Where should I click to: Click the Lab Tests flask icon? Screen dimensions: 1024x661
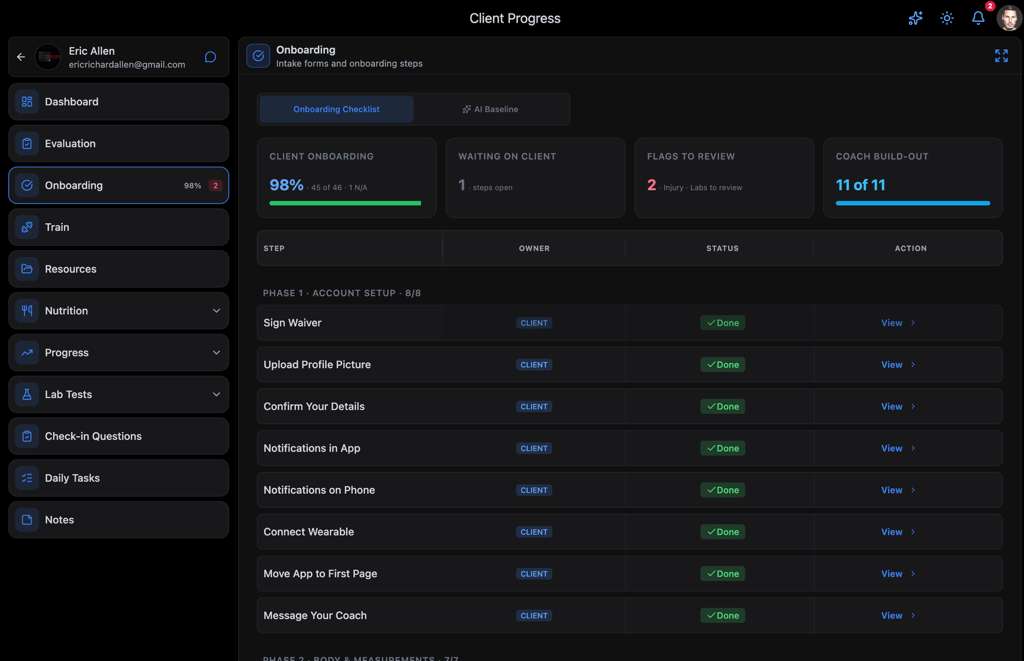pyautogui.click(x=27, y=395)
